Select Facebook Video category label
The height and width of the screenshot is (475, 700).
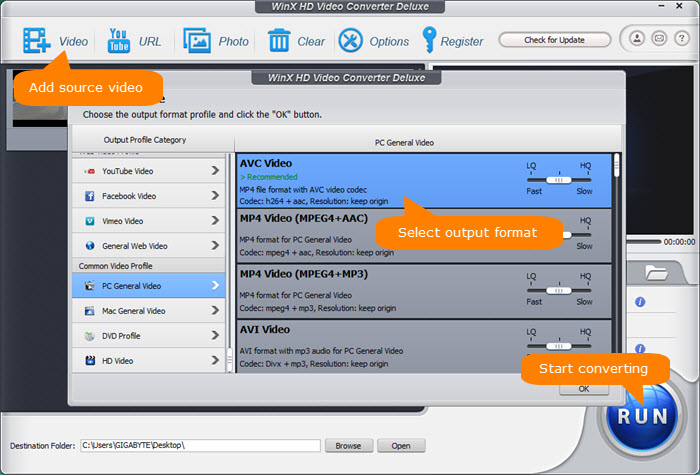pyautogui.click(x=129, y=196)
